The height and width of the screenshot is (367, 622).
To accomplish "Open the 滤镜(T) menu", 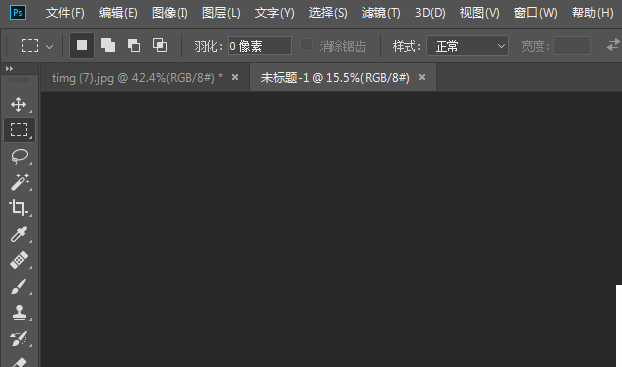I will pyautogui.click(x=381, y=13).
